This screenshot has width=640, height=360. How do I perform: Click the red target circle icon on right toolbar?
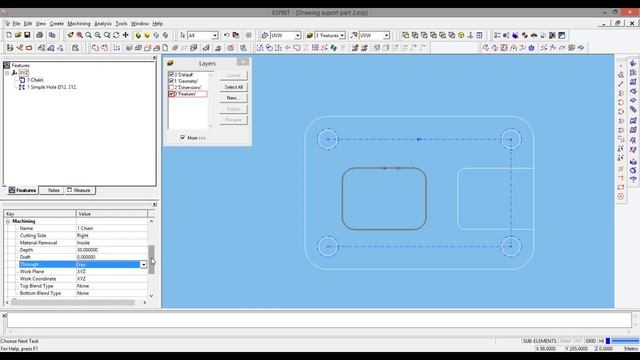621,197
